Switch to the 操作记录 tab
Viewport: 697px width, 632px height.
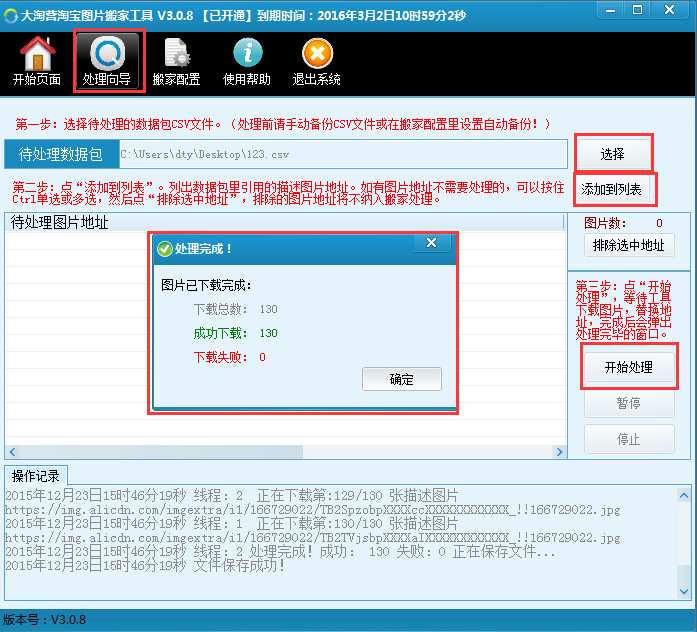(36, 476)
